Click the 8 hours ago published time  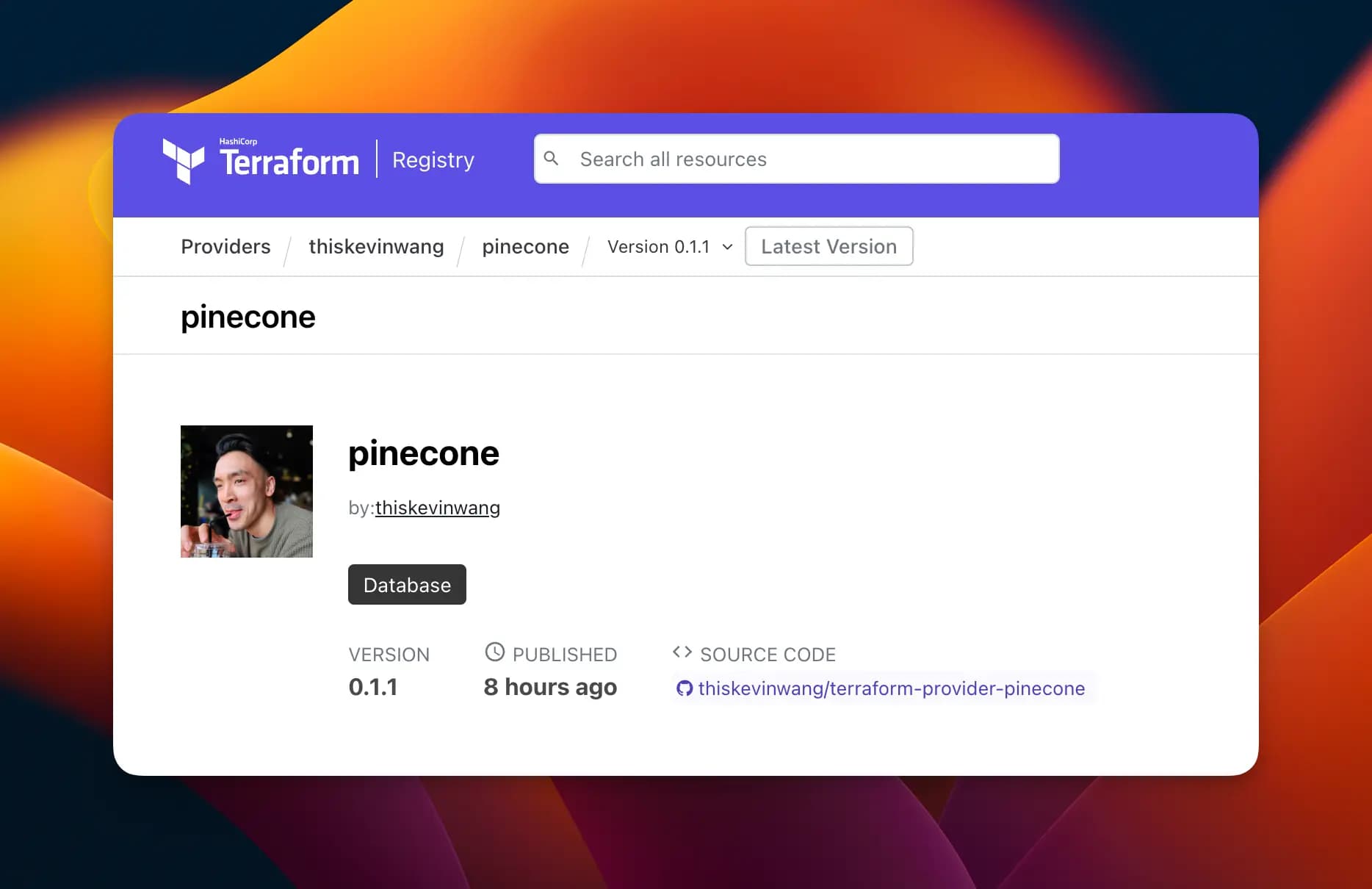point(550,687)
